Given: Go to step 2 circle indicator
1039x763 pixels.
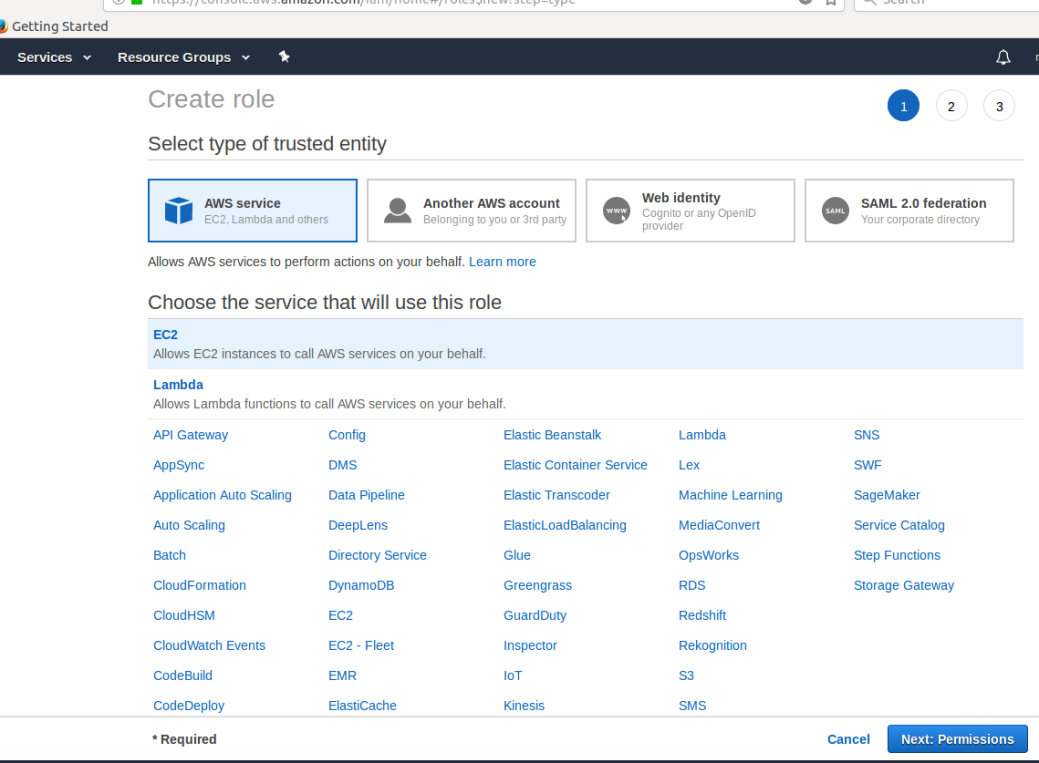Looking at the screenshot, I should (x=951, y=107).
